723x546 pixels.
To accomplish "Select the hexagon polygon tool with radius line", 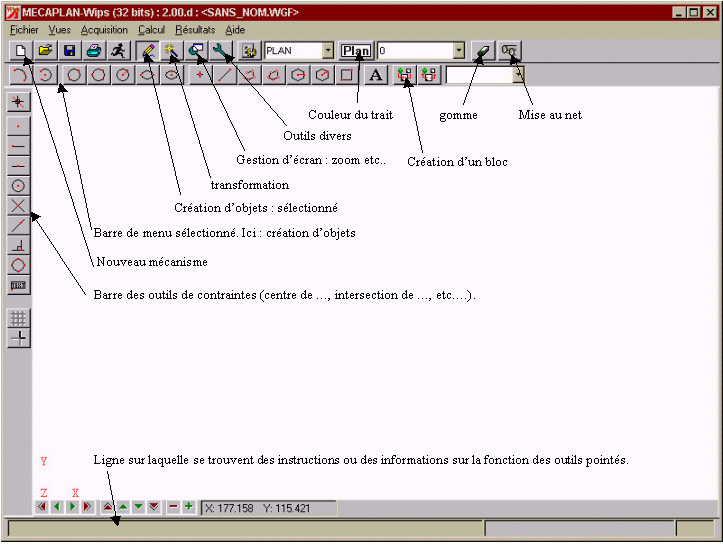I will point(322,75).
